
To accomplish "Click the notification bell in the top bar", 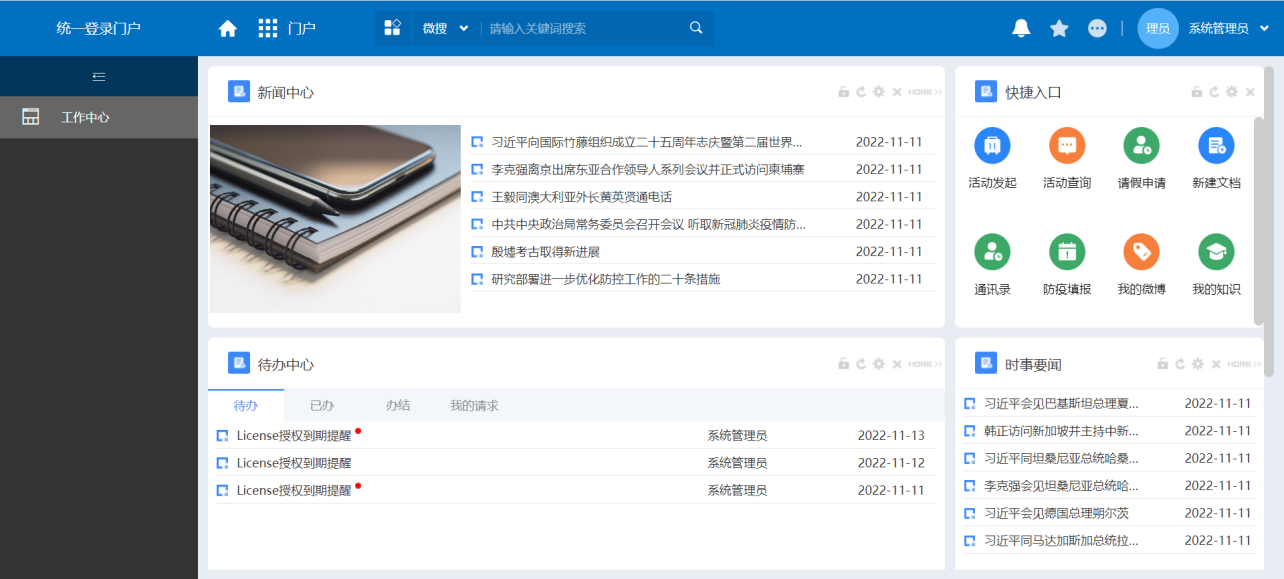I will [x=1020, y=27].
